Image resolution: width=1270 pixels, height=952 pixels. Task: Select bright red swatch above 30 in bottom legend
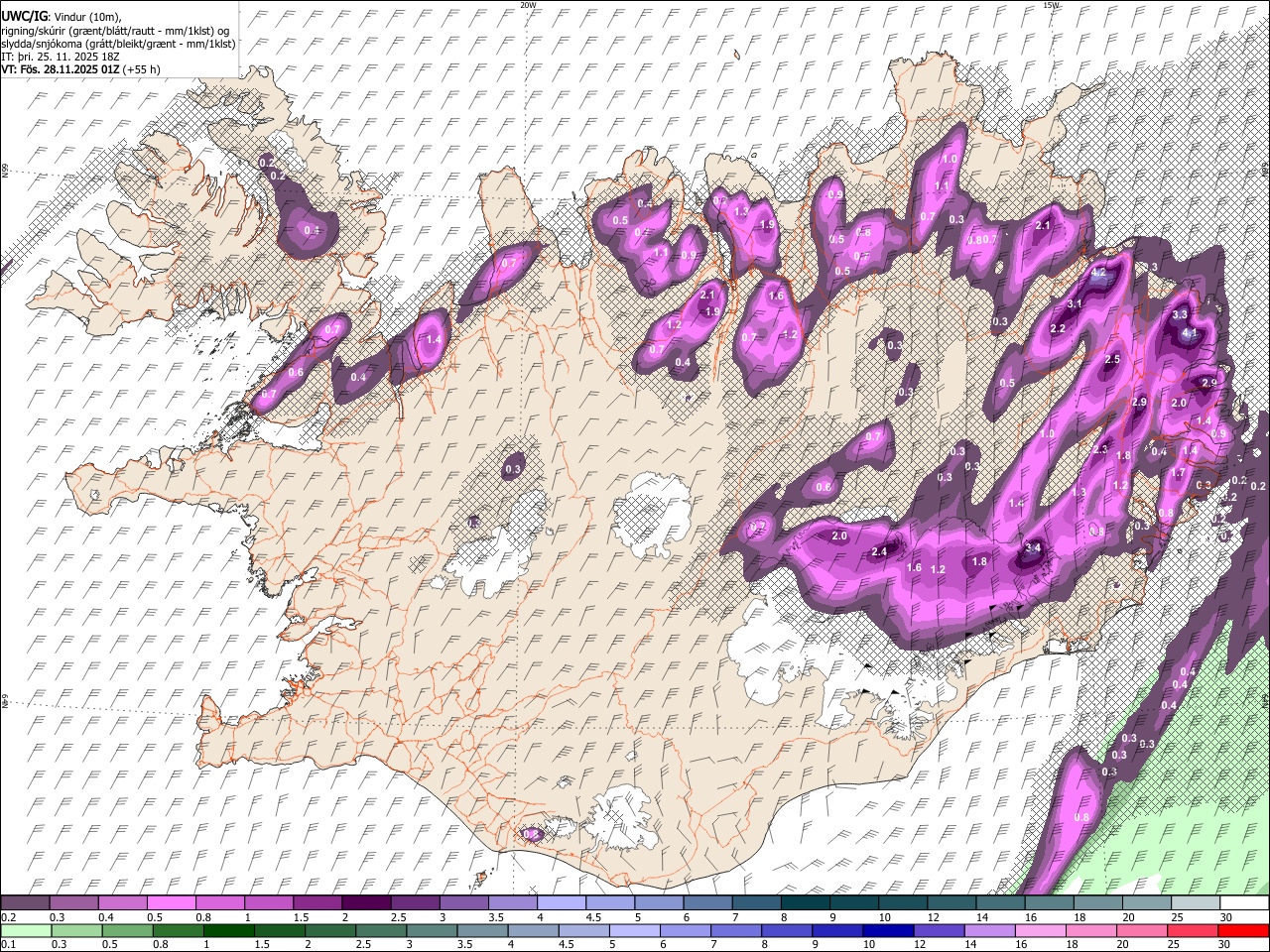coord(1244,931)
